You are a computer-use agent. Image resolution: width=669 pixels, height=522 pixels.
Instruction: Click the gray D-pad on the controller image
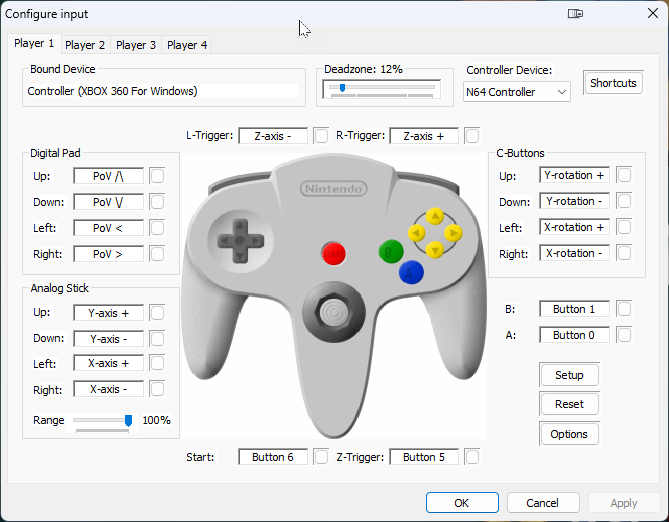[237, 240]
